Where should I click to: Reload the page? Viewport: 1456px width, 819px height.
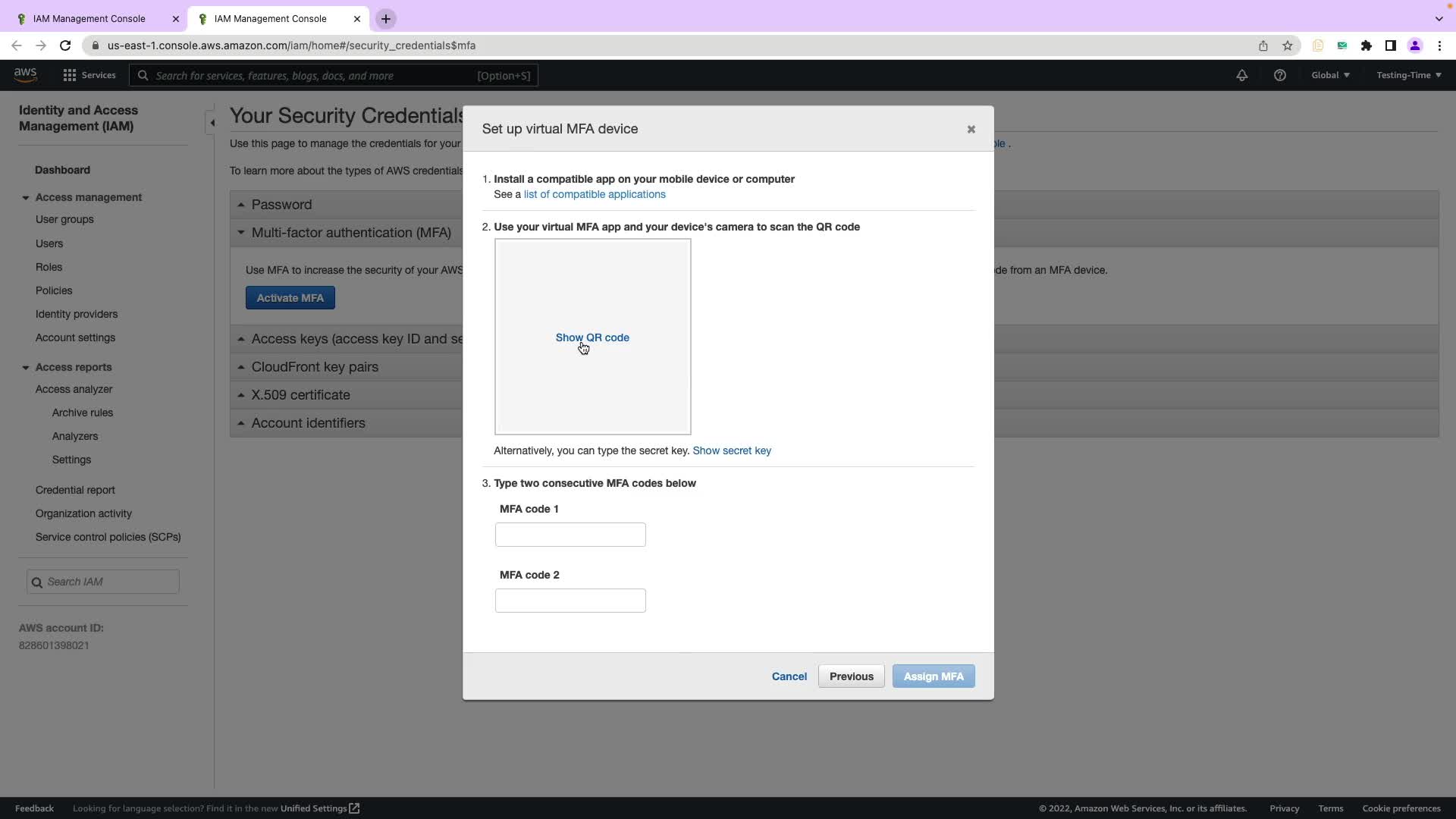[x=65, y=45]
